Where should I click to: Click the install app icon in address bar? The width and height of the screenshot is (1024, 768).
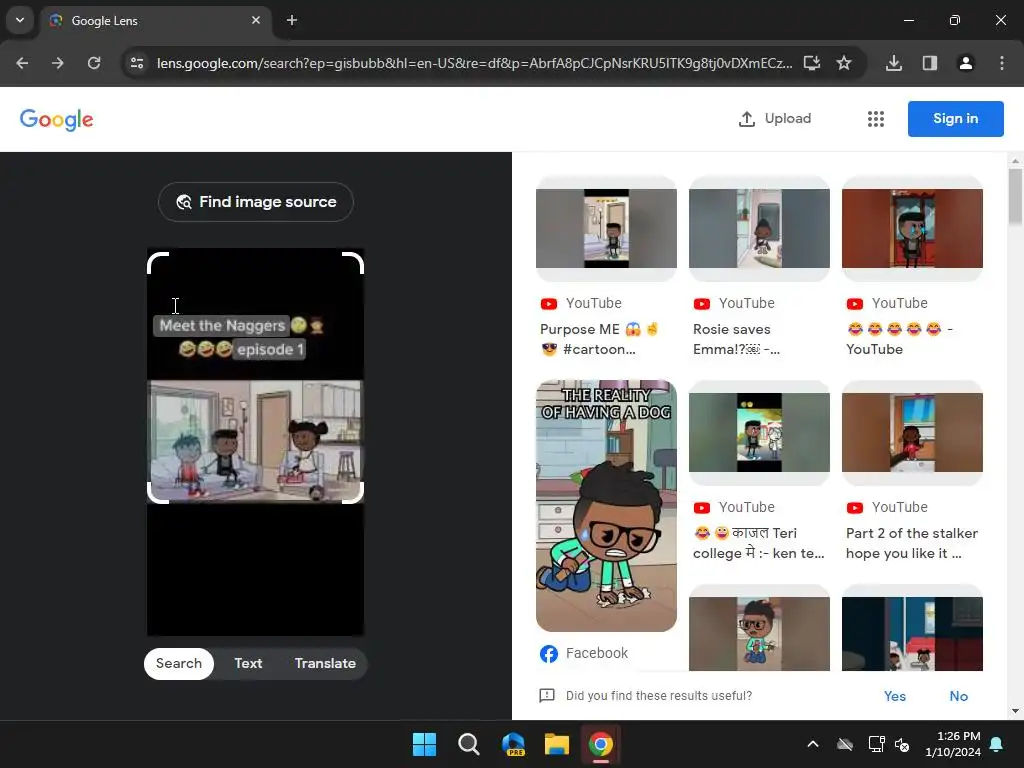pos(812,63)
